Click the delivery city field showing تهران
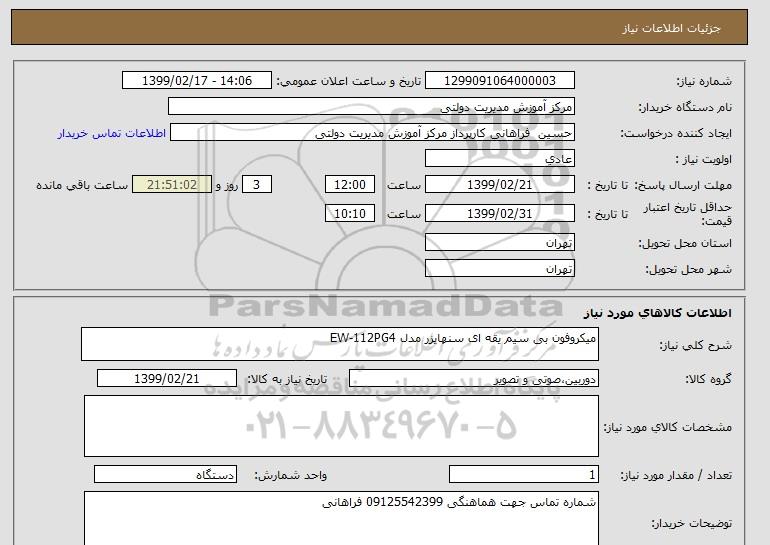The image size is (770, 545). (x=499, y=269)
